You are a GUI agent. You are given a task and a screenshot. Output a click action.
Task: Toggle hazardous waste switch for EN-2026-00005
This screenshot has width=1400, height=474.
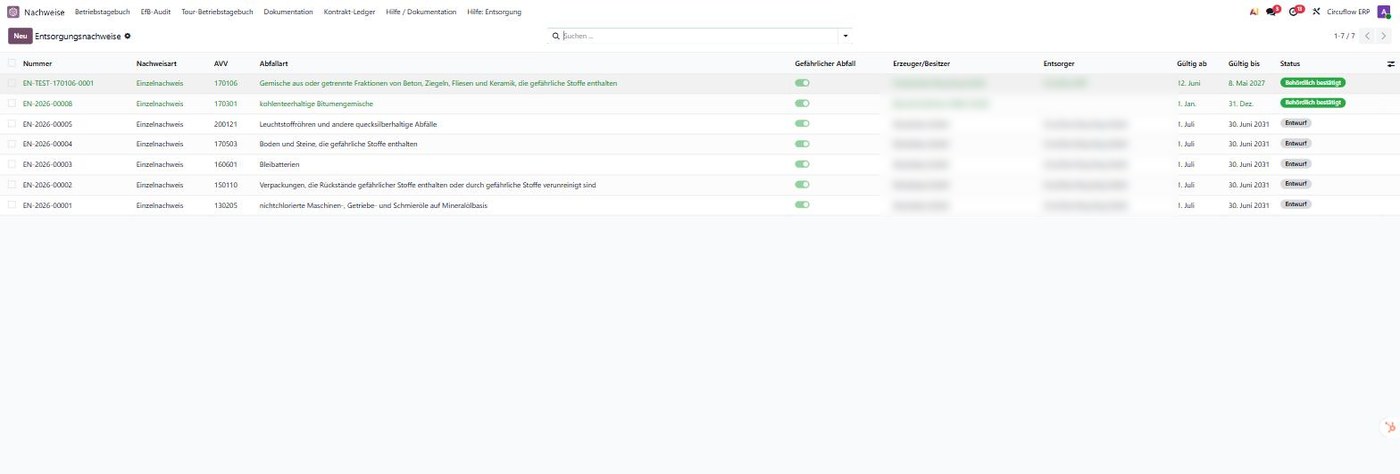click(x=802, y=124)
